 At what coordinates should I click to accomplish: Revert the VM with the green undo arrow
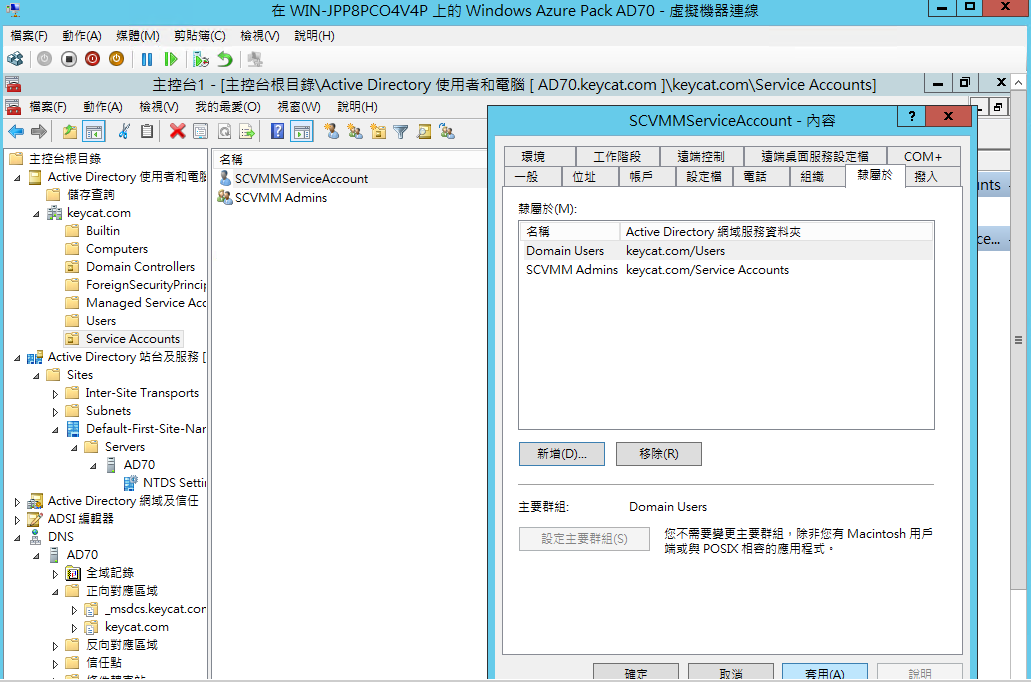[225, 59]
